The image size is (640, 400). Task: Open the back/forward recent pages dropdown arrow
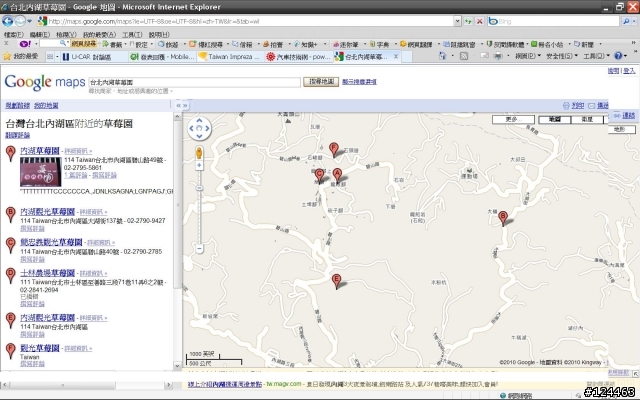(x=29, y=21)
